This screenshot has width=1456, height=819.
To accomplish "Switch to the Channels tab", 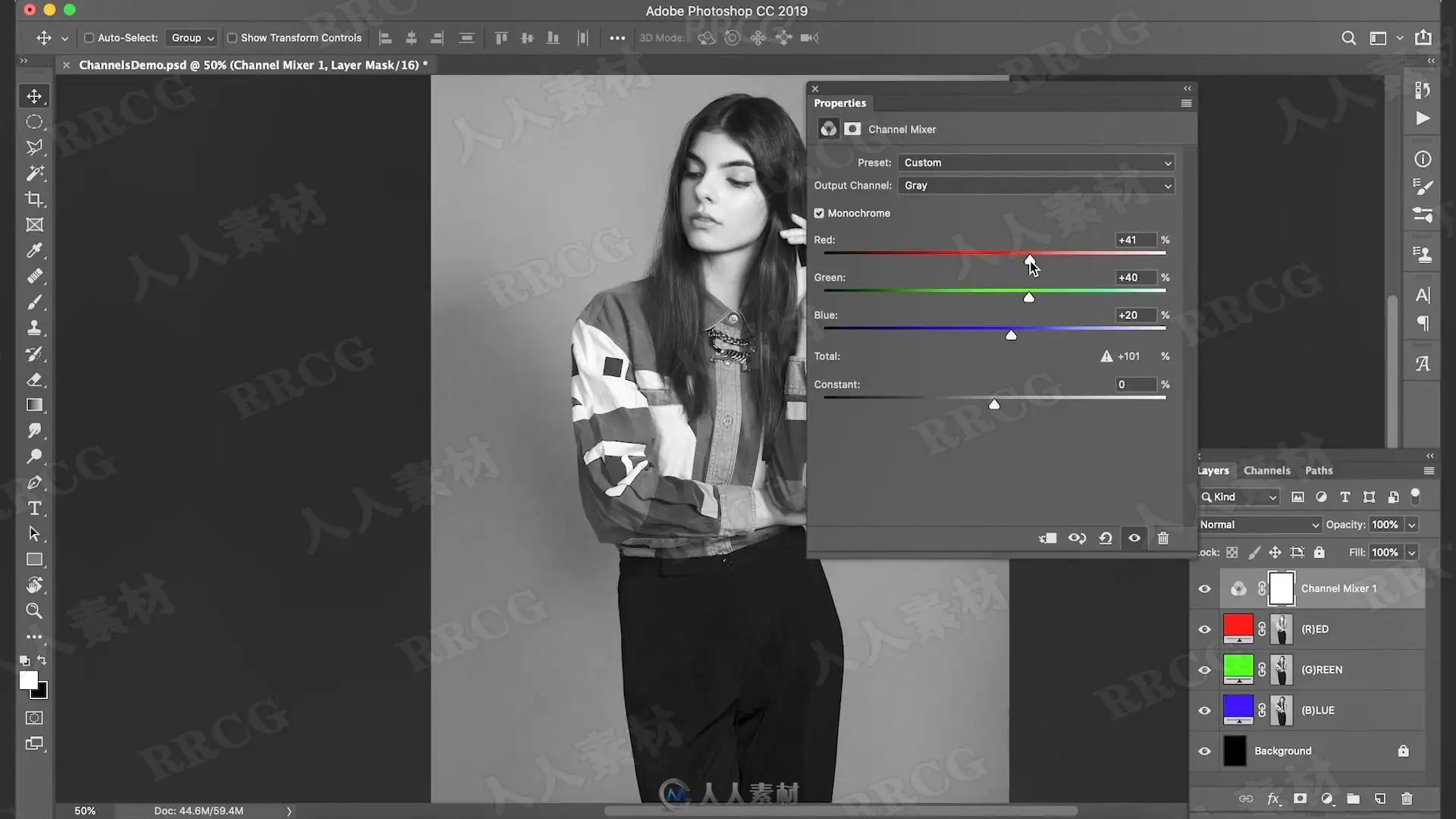I will point(1266,471).
